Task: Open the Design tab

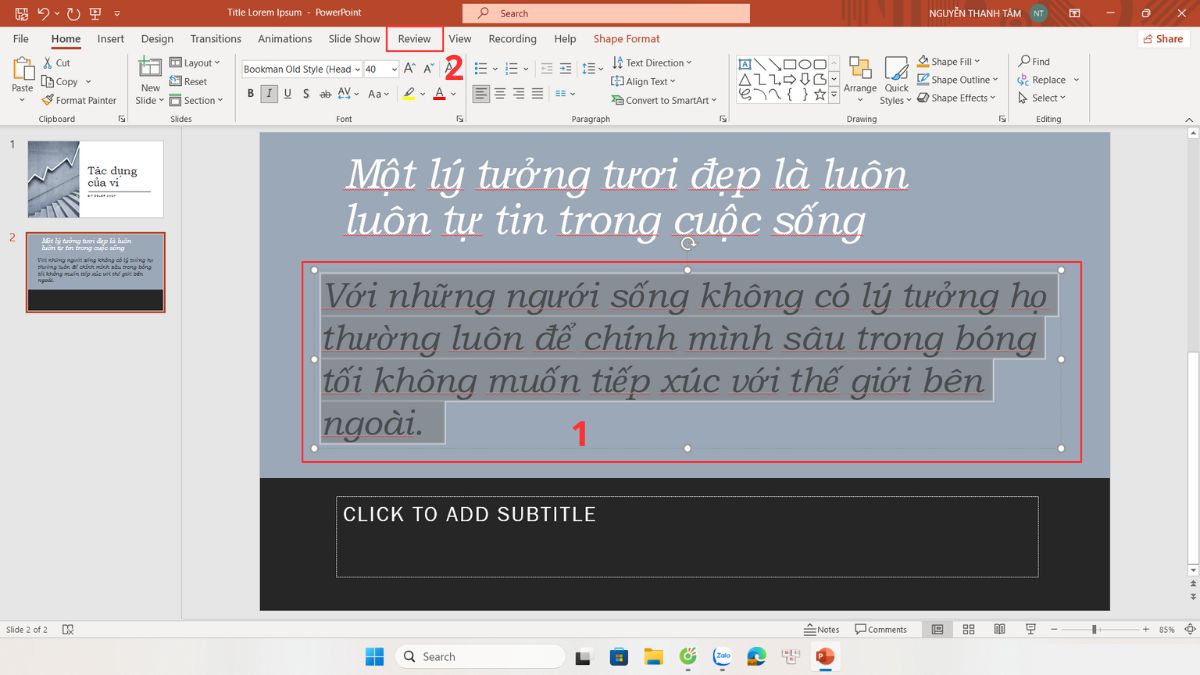Action: click(157, 39)
